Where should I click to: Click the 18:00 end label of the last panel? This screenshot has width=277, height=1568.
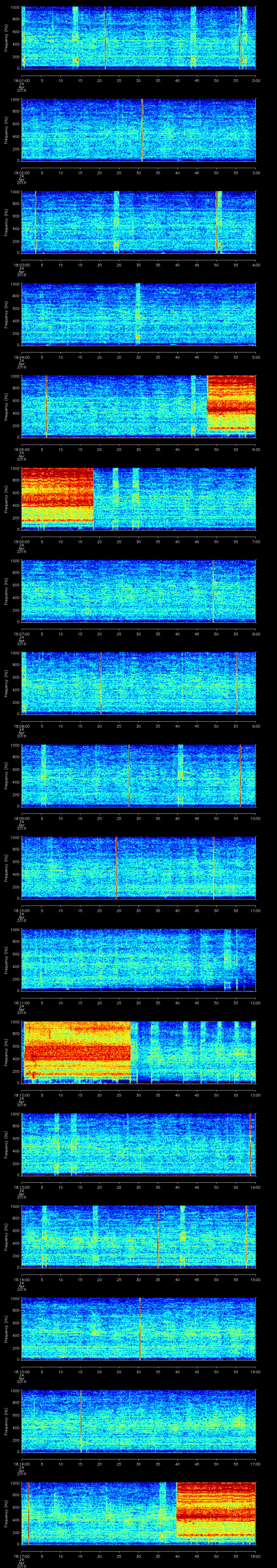pyautogui.click(x=255, y=1556)
